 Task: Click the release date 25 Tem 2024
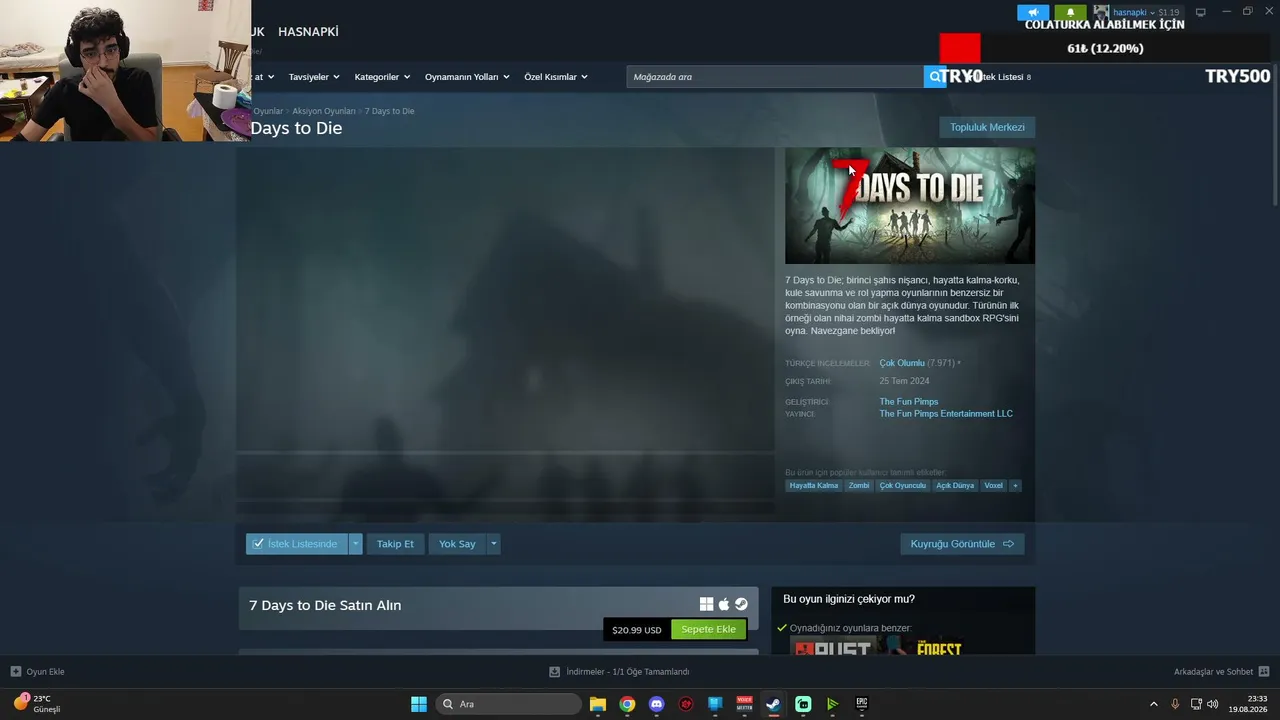[905, 381]
